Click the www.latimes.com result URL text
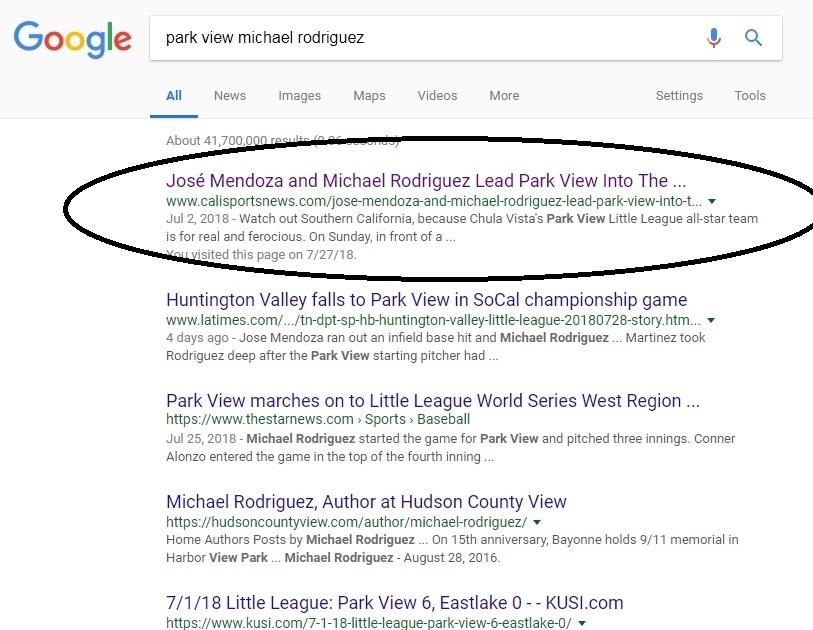This screenshot has width=813, height=630. [433, 320]
